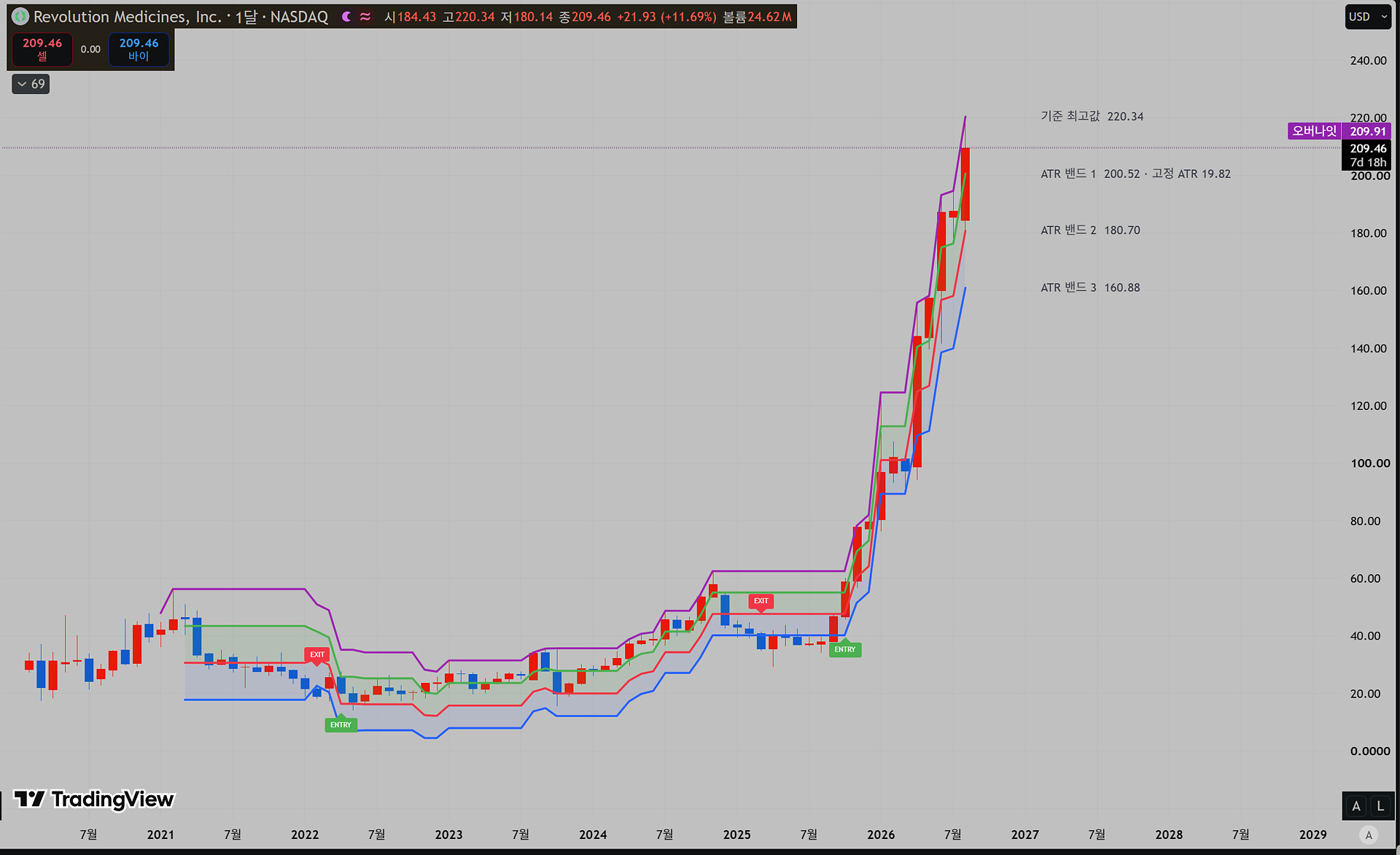This screenshot has width=1400, height=855.
Task: Click the red EXIT marker in early 2025
Action: (x=761, y=602)
